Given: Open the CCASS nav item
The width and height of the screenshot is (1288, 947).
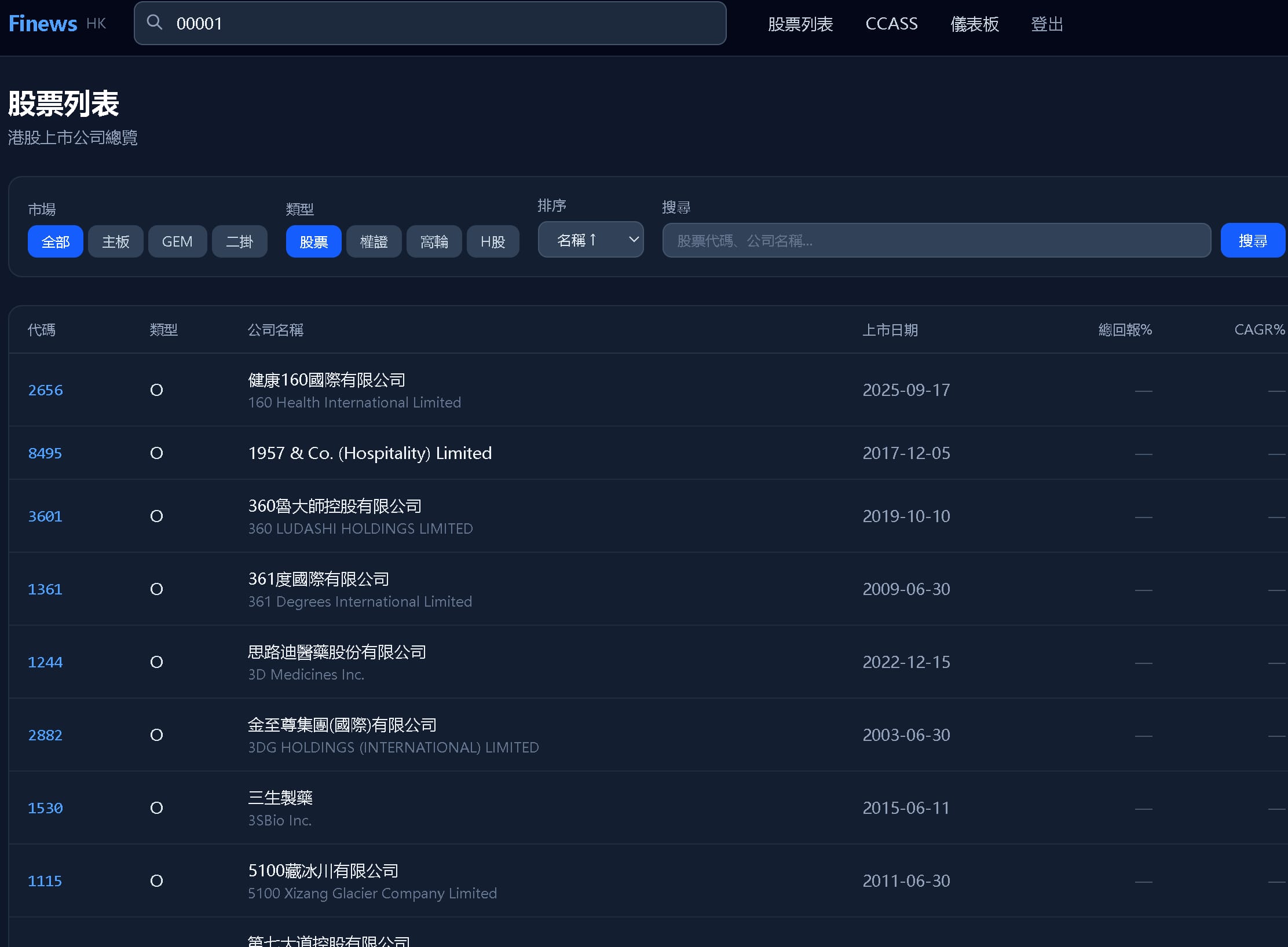Looking at the screenshot, I should 891,24.
